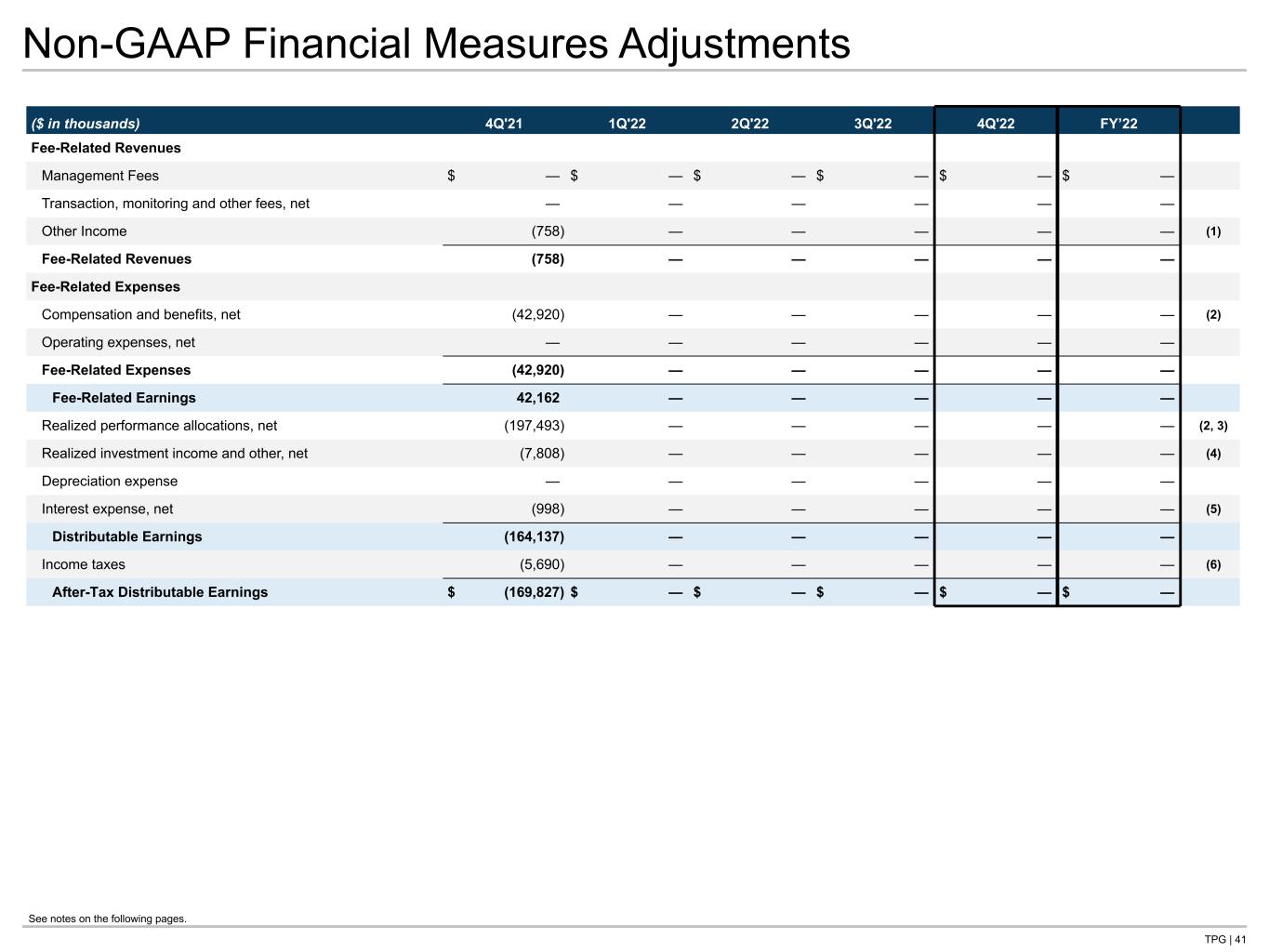Click the Non-GAAP Financial Measures Adjustments title

[436, 44]
